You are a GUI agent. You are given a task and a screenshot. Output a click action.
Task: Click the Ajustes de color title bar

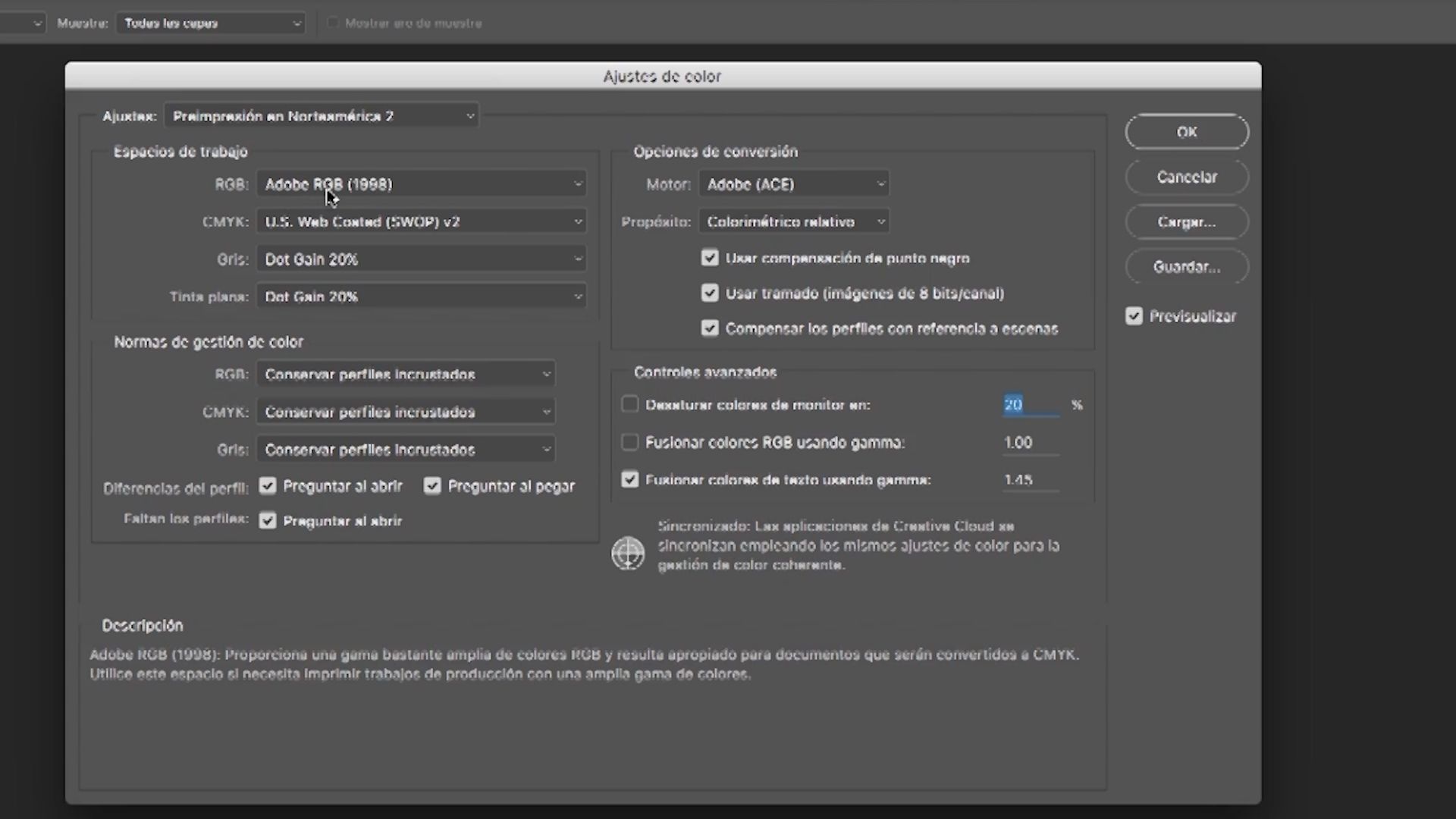663,76
